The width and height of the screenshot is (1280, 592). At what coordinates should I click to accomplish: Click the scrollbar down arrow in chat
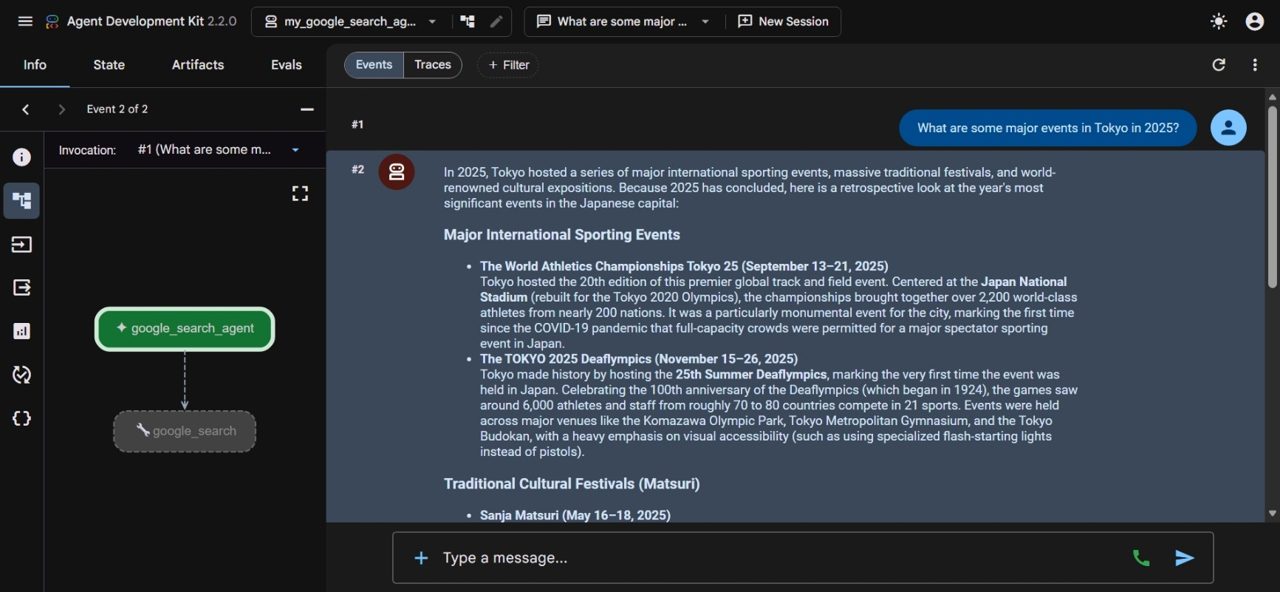click(x=1272, y=513)
